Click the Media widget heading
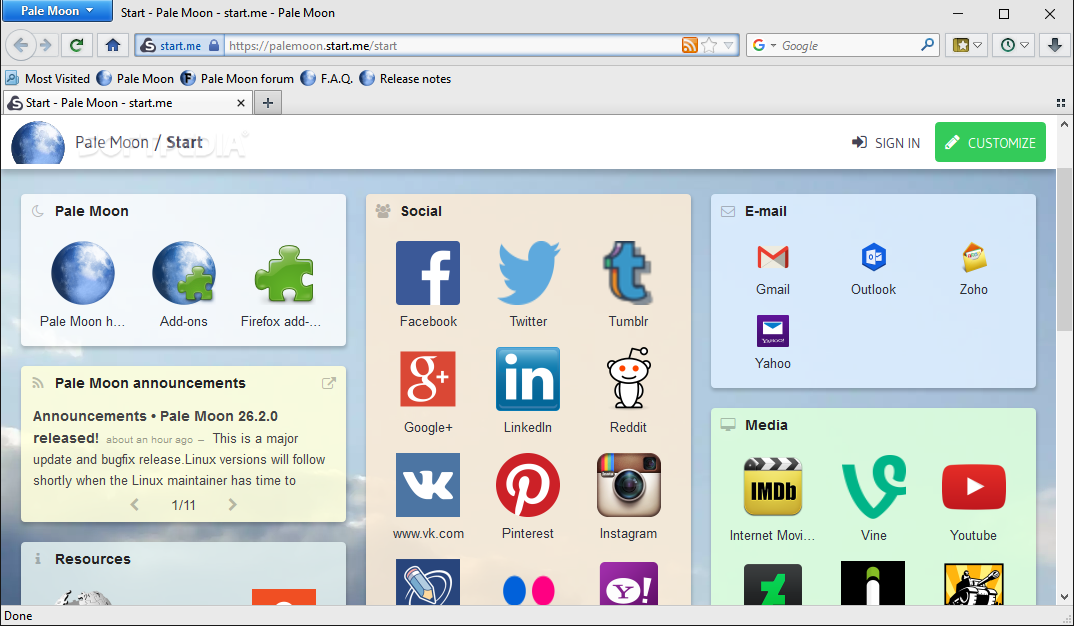1074x626 pixels. click(766, 425)
